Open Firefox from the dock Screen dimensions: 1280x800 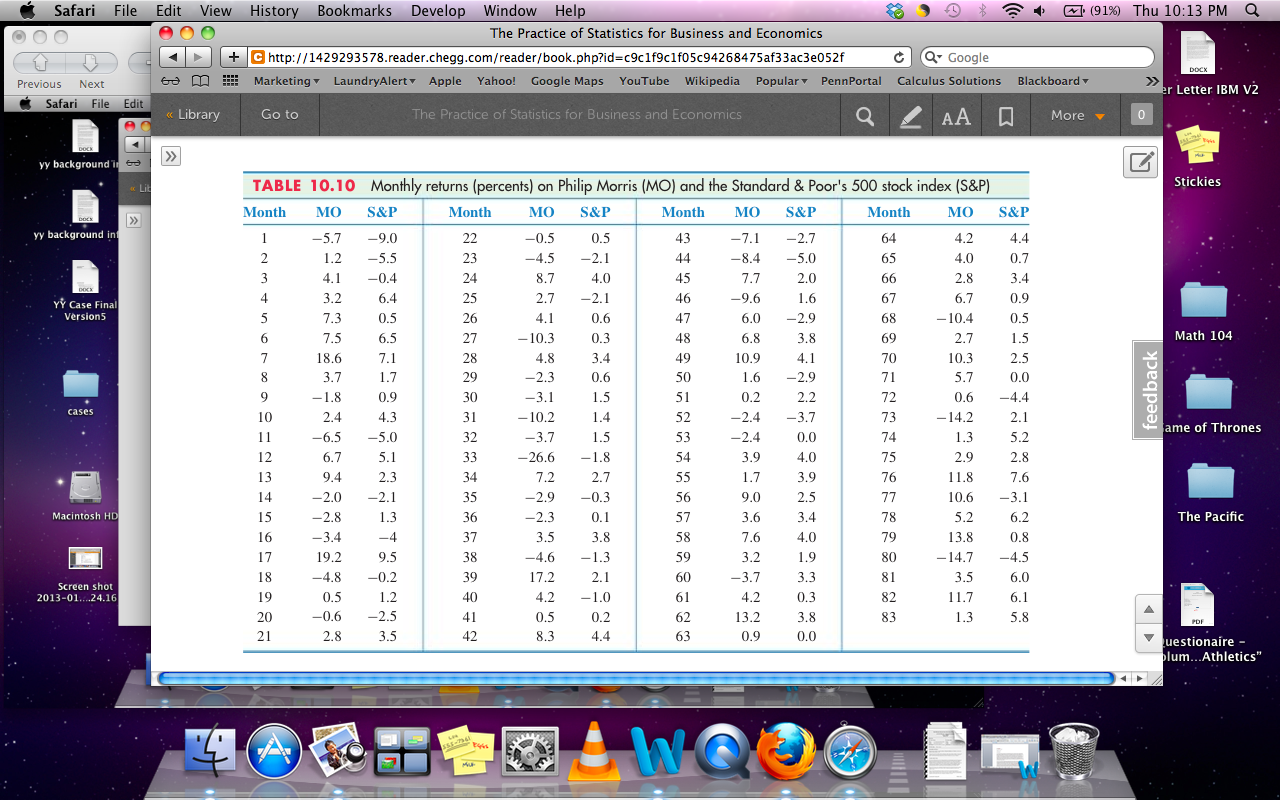click(785, 751)
